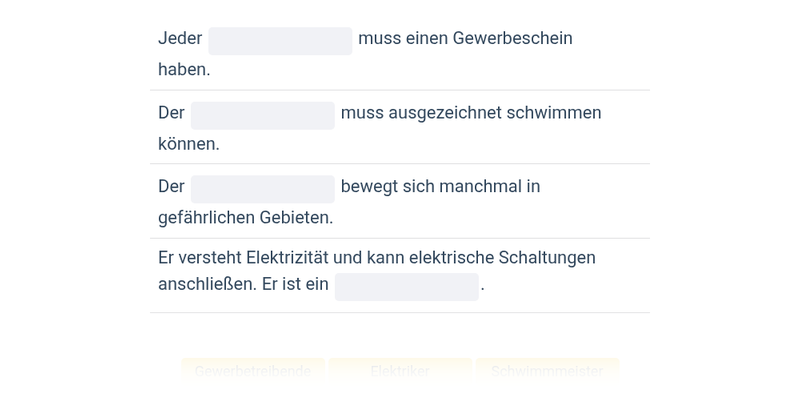Click the word 'können.' in second sentence

[x=189, y=144]
